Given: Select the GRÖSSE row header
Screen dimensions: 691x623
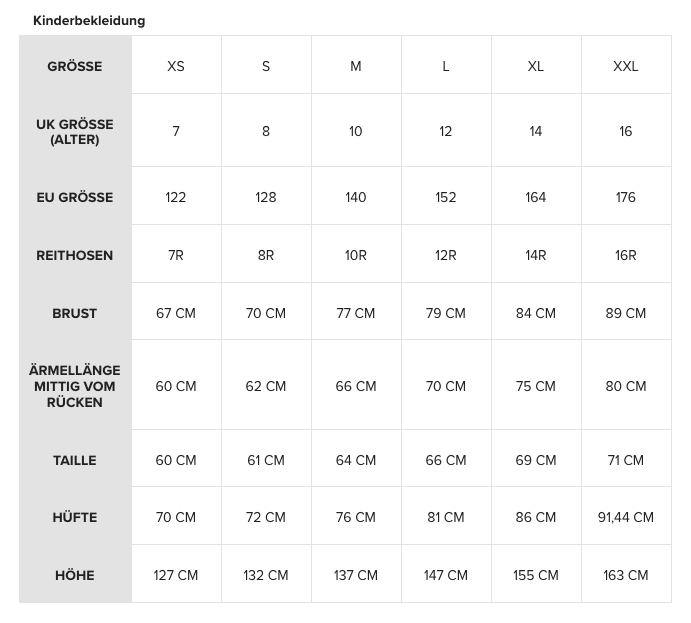Looking at the screenshot, I should pos(75,66).
